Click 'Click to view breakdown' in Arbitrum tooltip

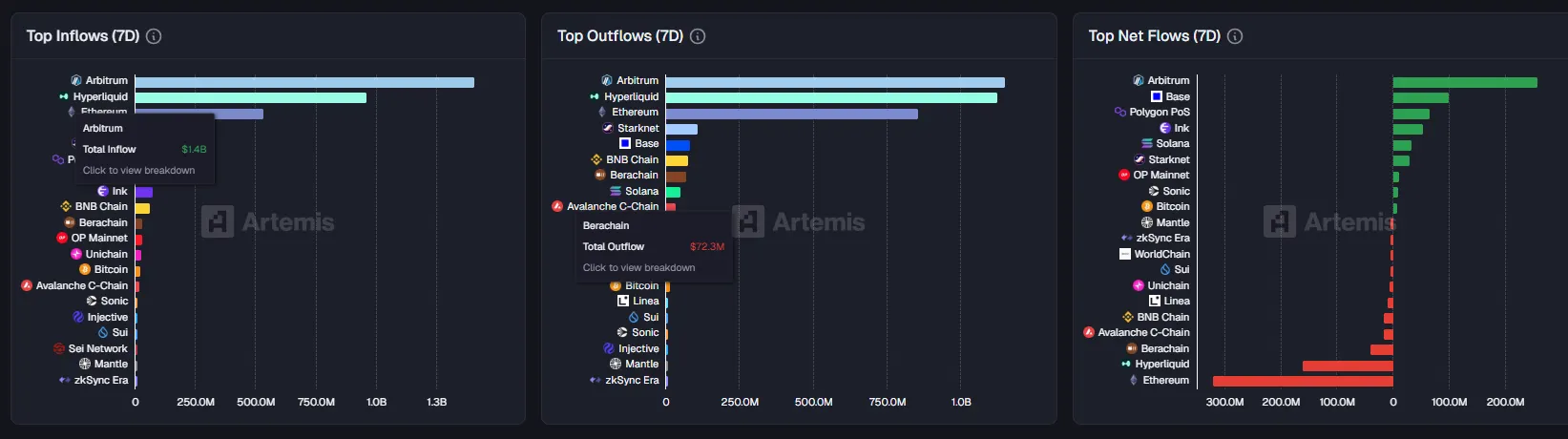(x=138, y=171)
